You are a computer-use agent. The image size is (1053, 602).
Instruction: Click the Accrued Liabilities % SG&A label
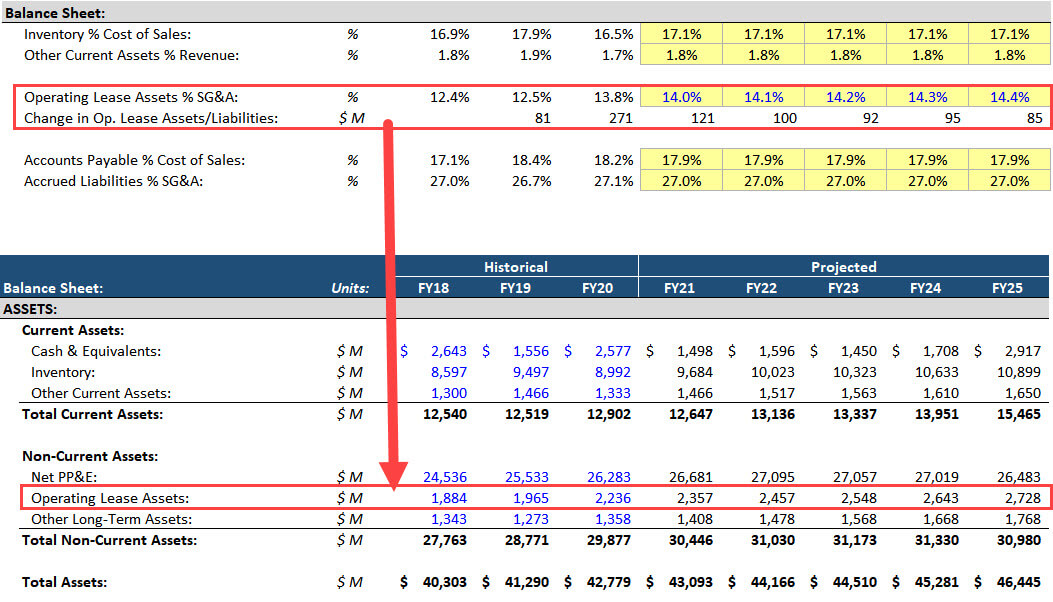pos(113,181)
